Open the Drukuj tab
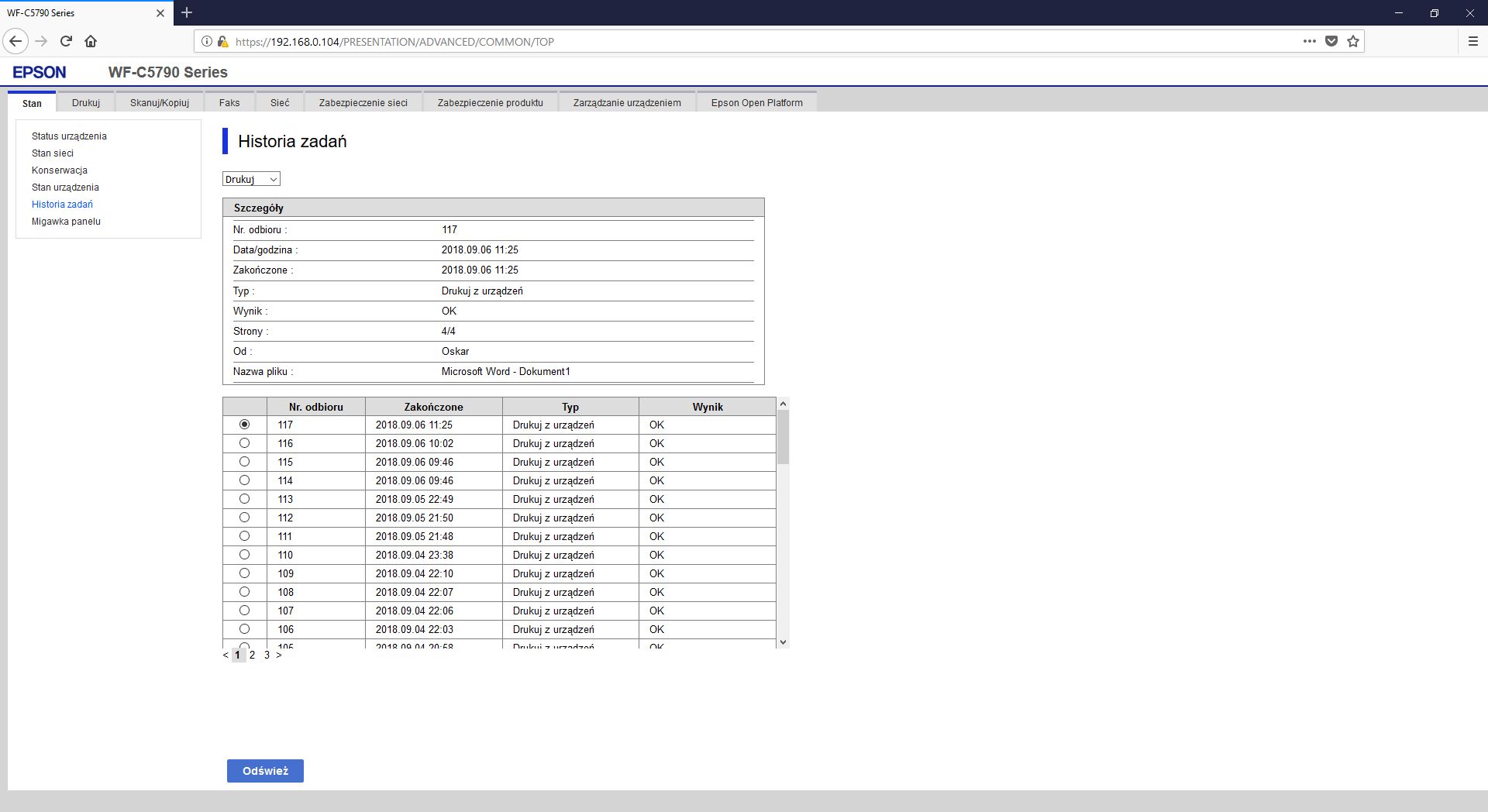Viewport: 1488px width, 812px height. tap(86, 102)
